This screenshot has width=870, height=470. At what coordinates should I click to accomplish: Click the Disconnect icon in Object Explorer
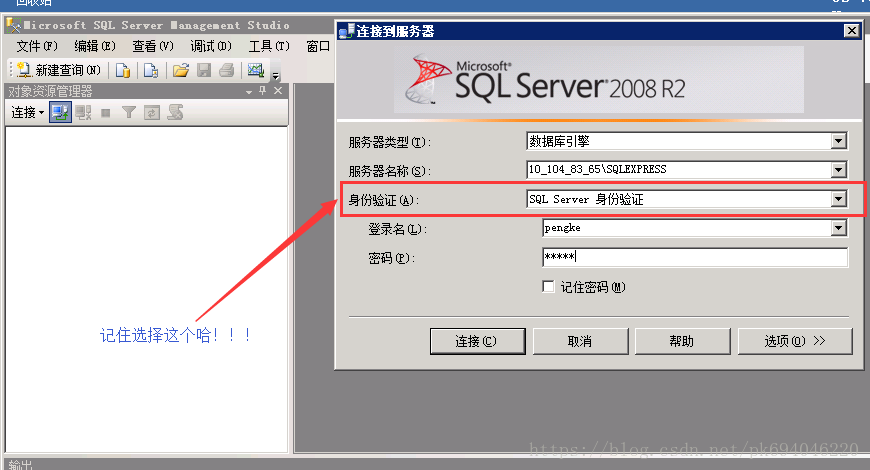84,113
